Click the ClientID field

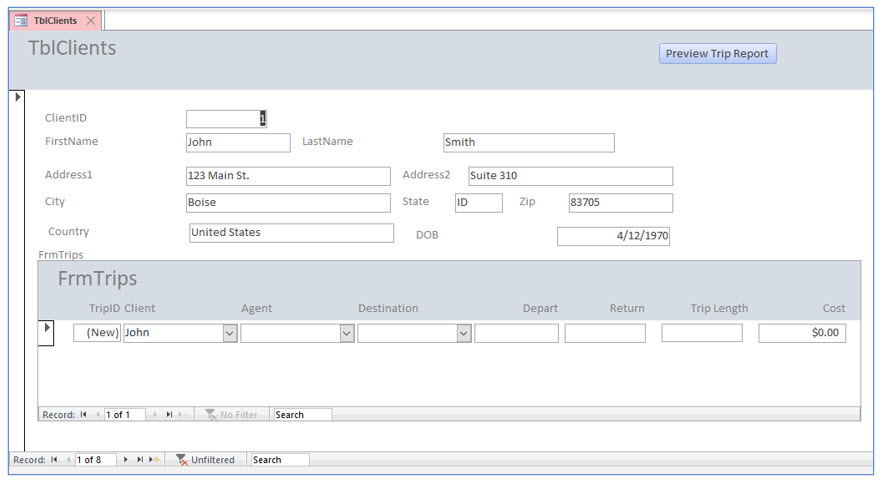pyautogui.click(x=226, y=119)
